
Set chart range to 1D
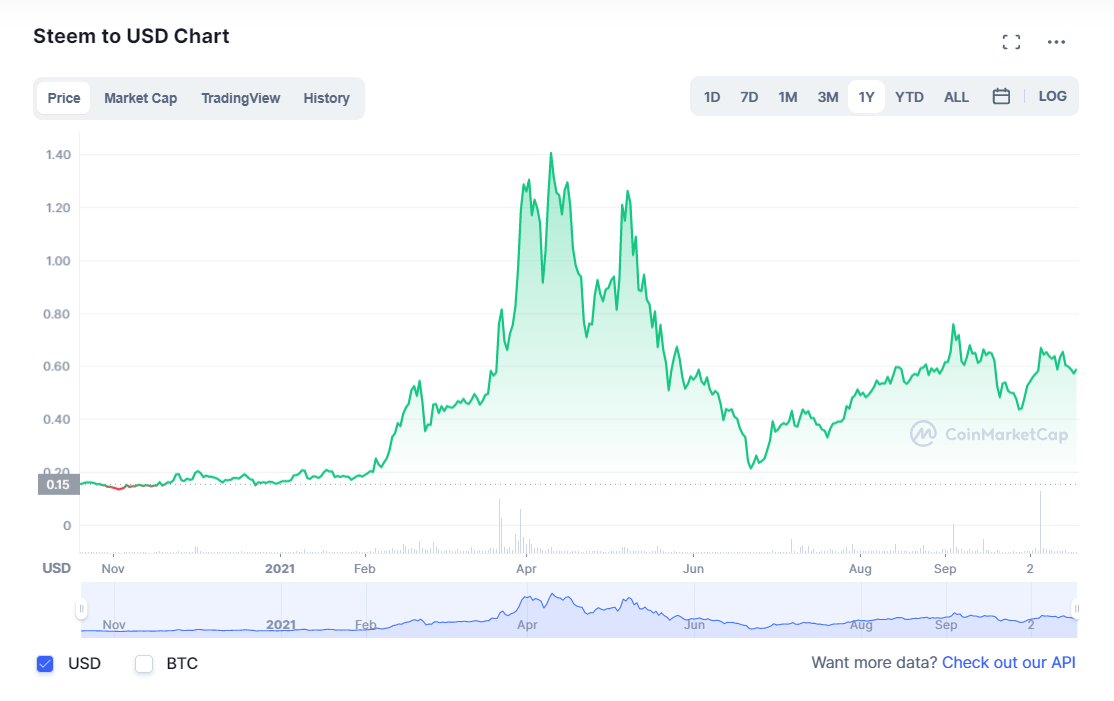tap(712, 97)
